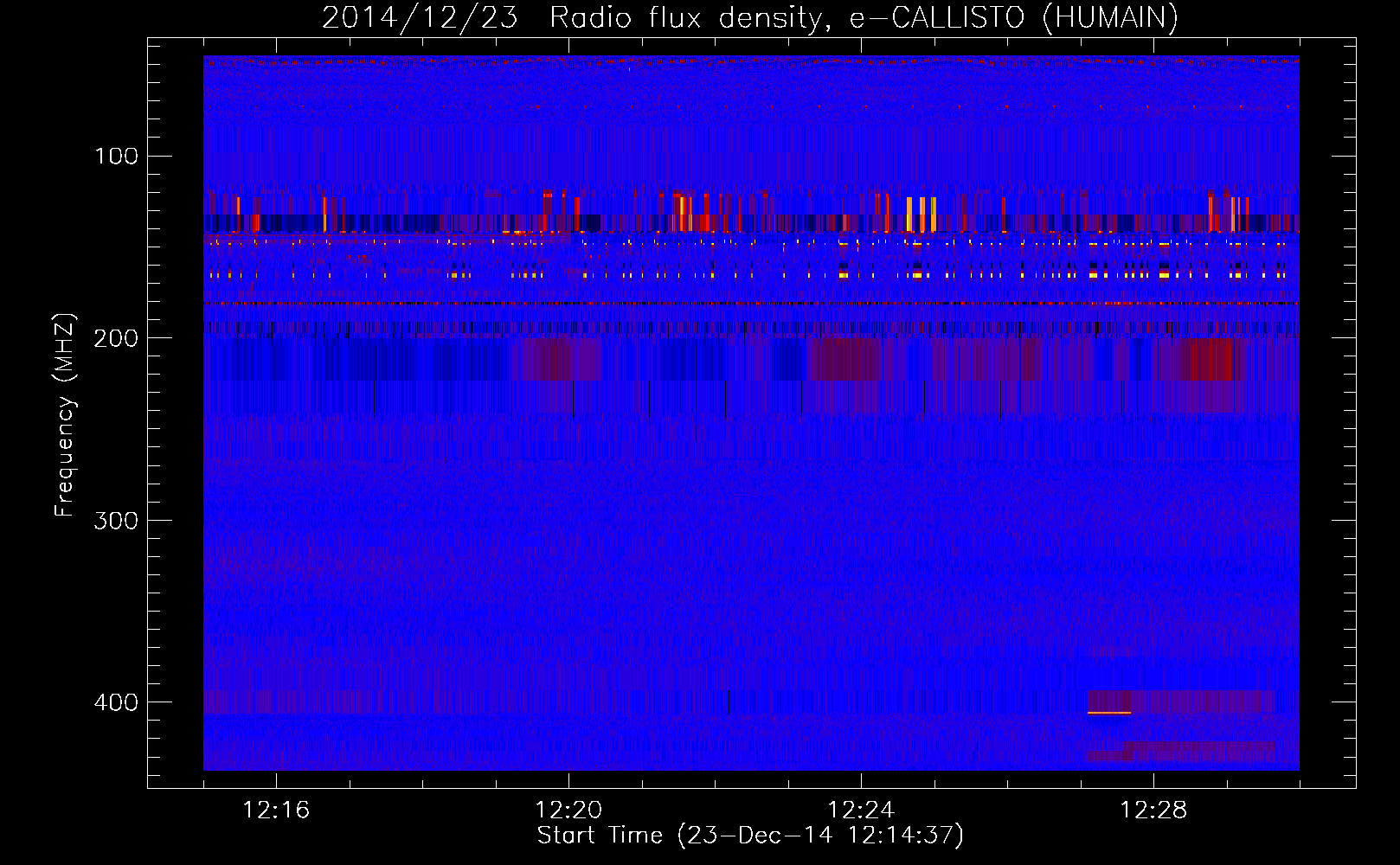Click the 200 frequency tick label

116,338
